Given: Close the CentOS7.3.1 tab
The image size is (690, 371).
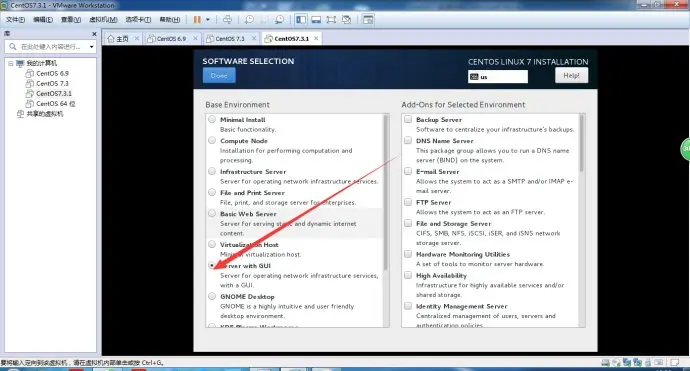Looking at the screenshot, I should pyautogui.click(x=316, y=39).
